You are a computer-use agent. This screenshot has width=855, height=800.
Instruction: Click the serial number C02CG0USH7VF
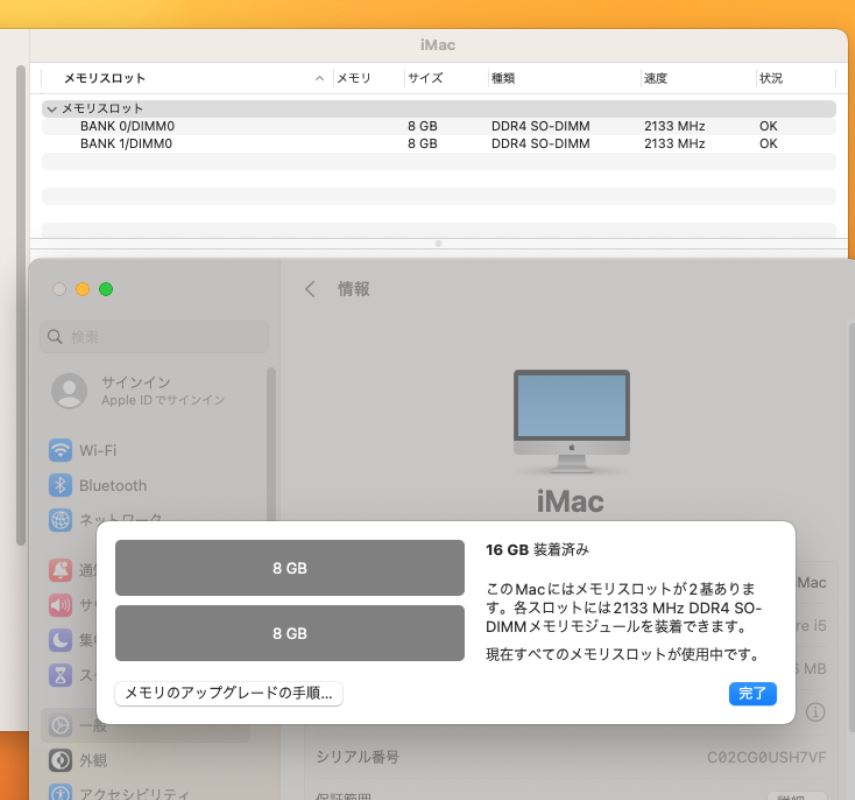click(766, 757)
